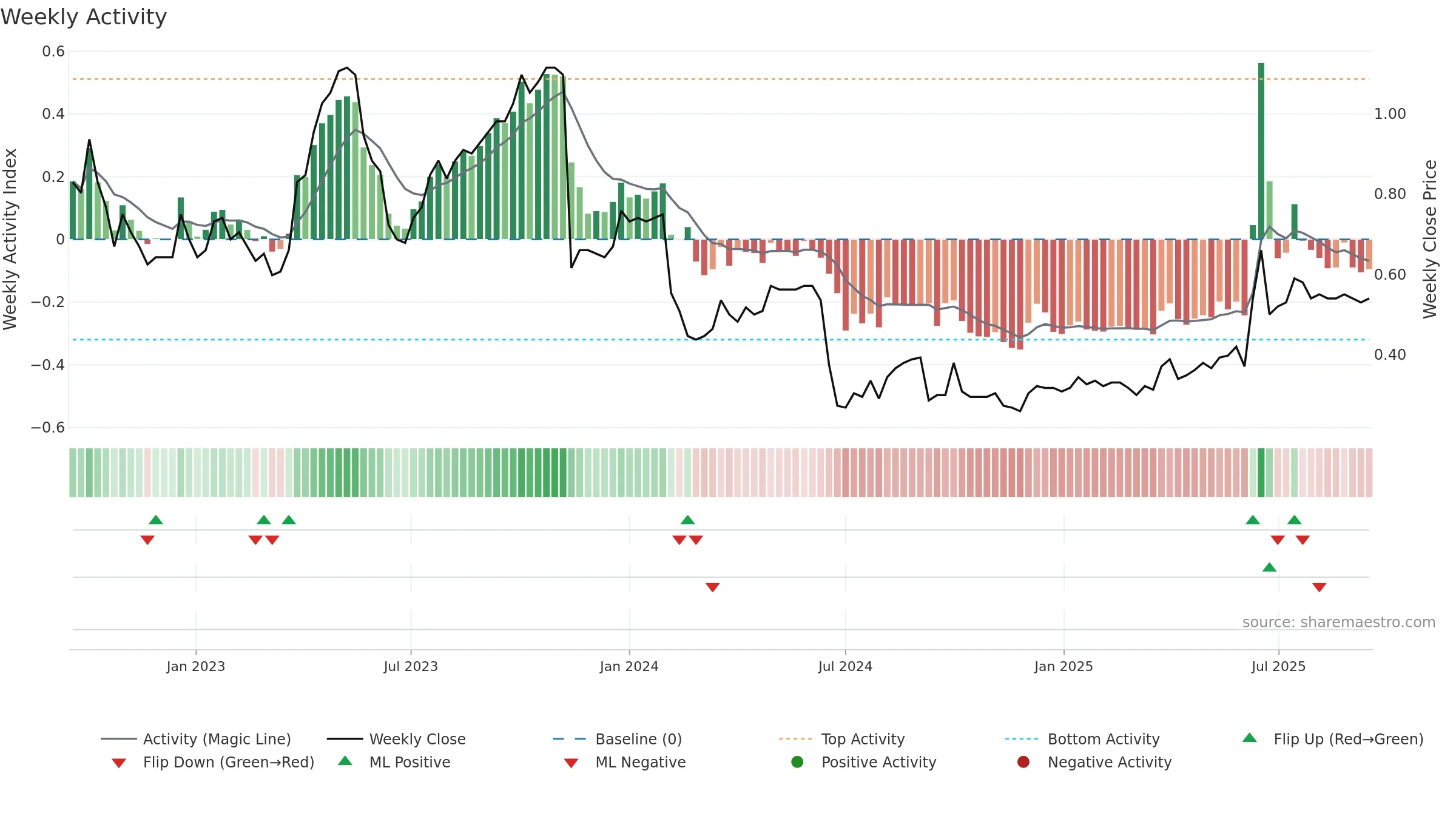
Task: Toggle the ML Negative legend entry
Action: pyautogui.click(x=625, y=762)
